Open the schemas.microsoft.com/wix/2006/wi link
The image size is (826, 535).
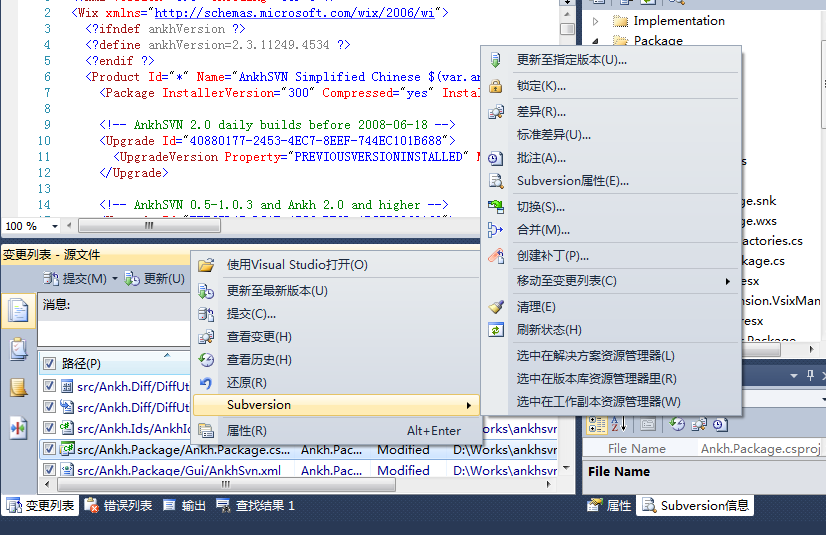click(x=294, y=12)
